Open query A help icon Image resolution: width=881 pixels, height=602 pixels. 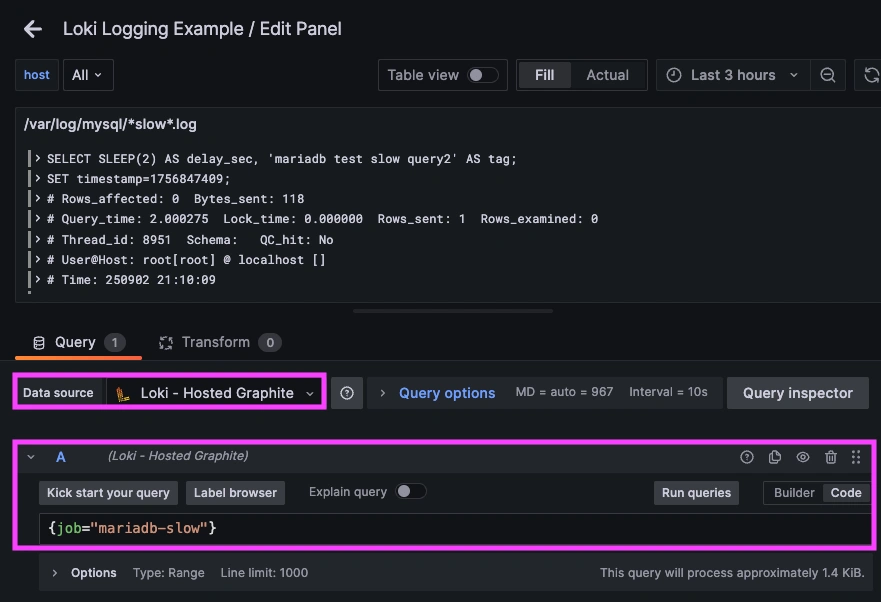tap(747, 457)
